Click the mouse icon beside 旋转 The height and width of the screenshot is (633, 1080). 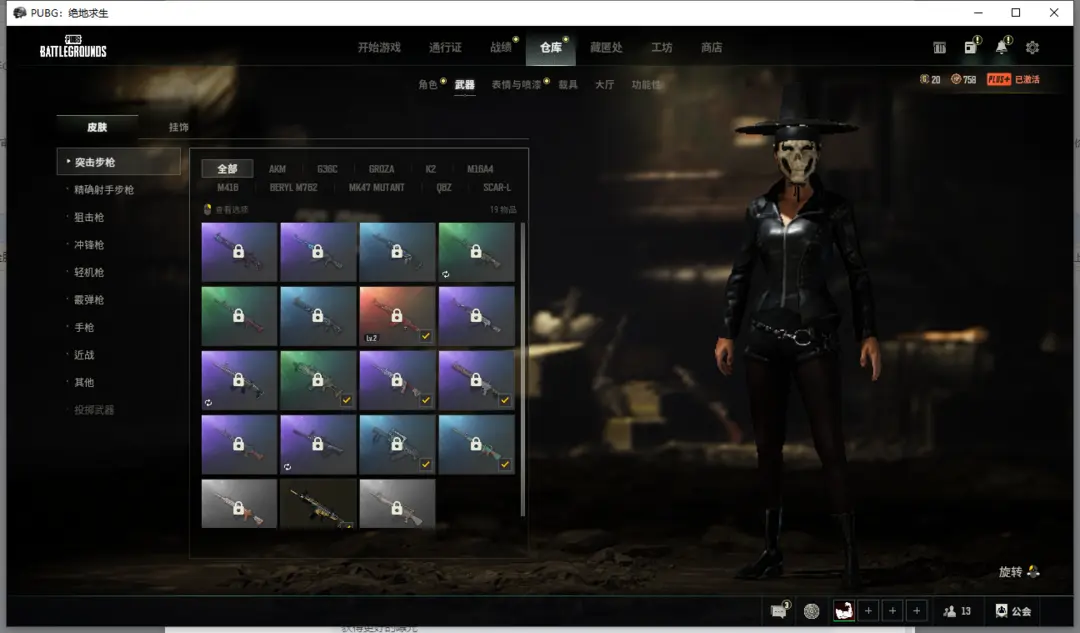pos(1033,572)
